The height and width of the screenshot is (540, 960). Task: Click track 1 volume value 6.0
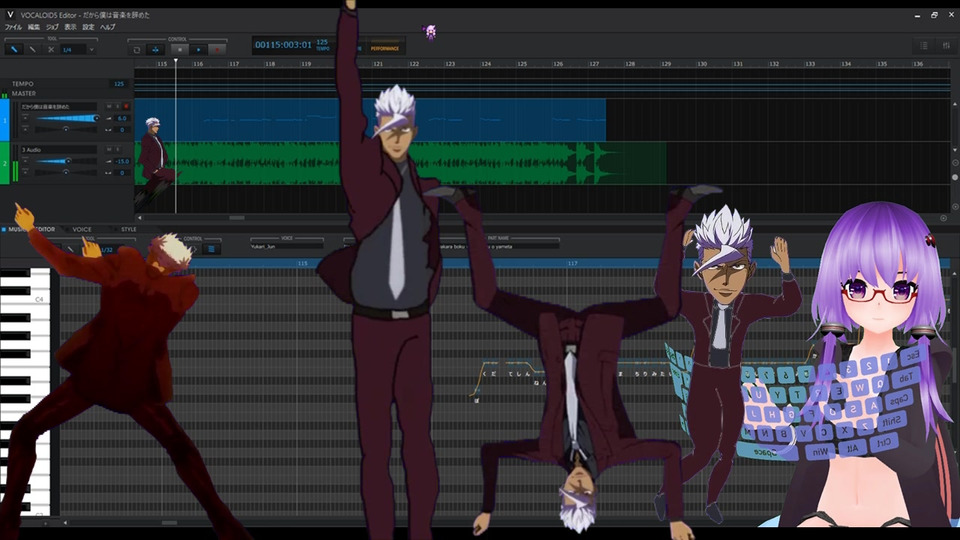point(122,118)
